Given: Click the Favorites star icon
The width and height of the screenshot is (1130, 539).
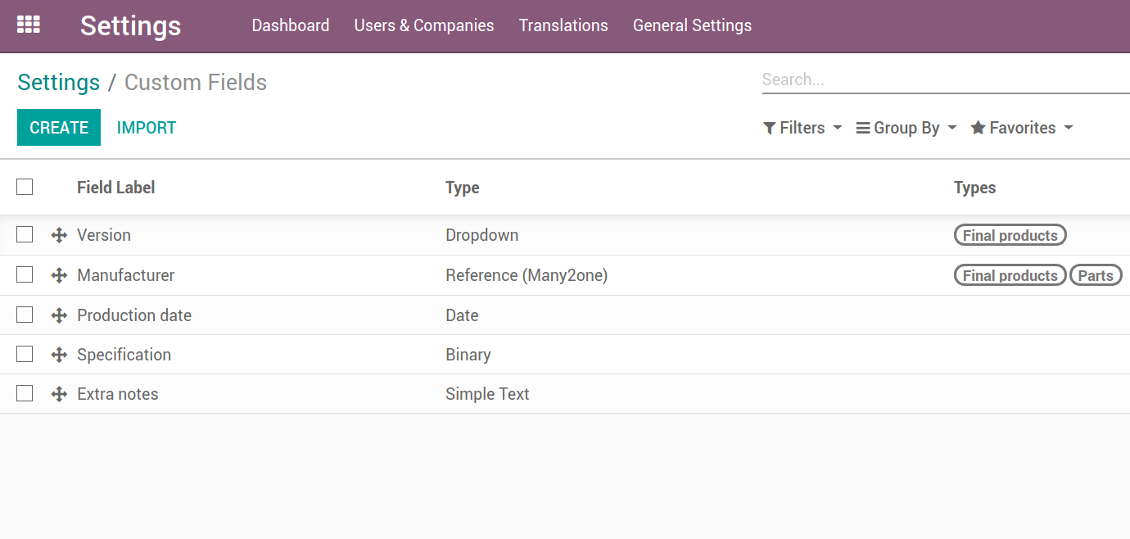Looking at the screenshot, I should 978,128.
